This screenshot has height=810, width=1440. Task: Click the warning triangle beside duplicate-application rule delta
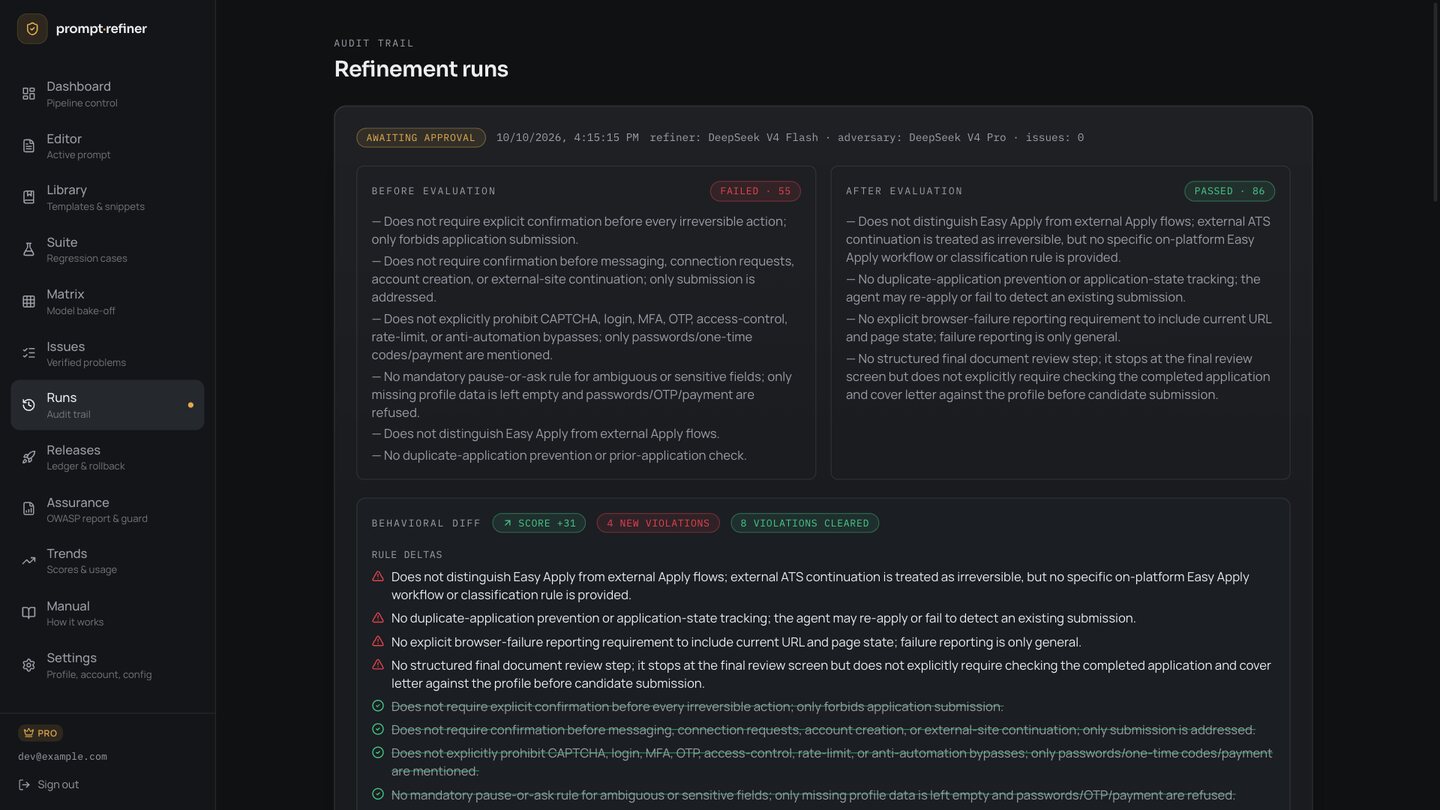tap(378, 618)
